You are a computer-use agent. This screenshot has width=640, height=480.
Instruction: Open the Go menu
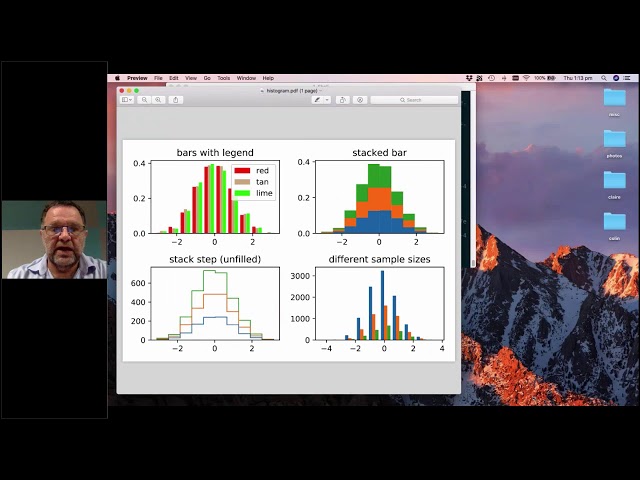[x=207, y=78]
